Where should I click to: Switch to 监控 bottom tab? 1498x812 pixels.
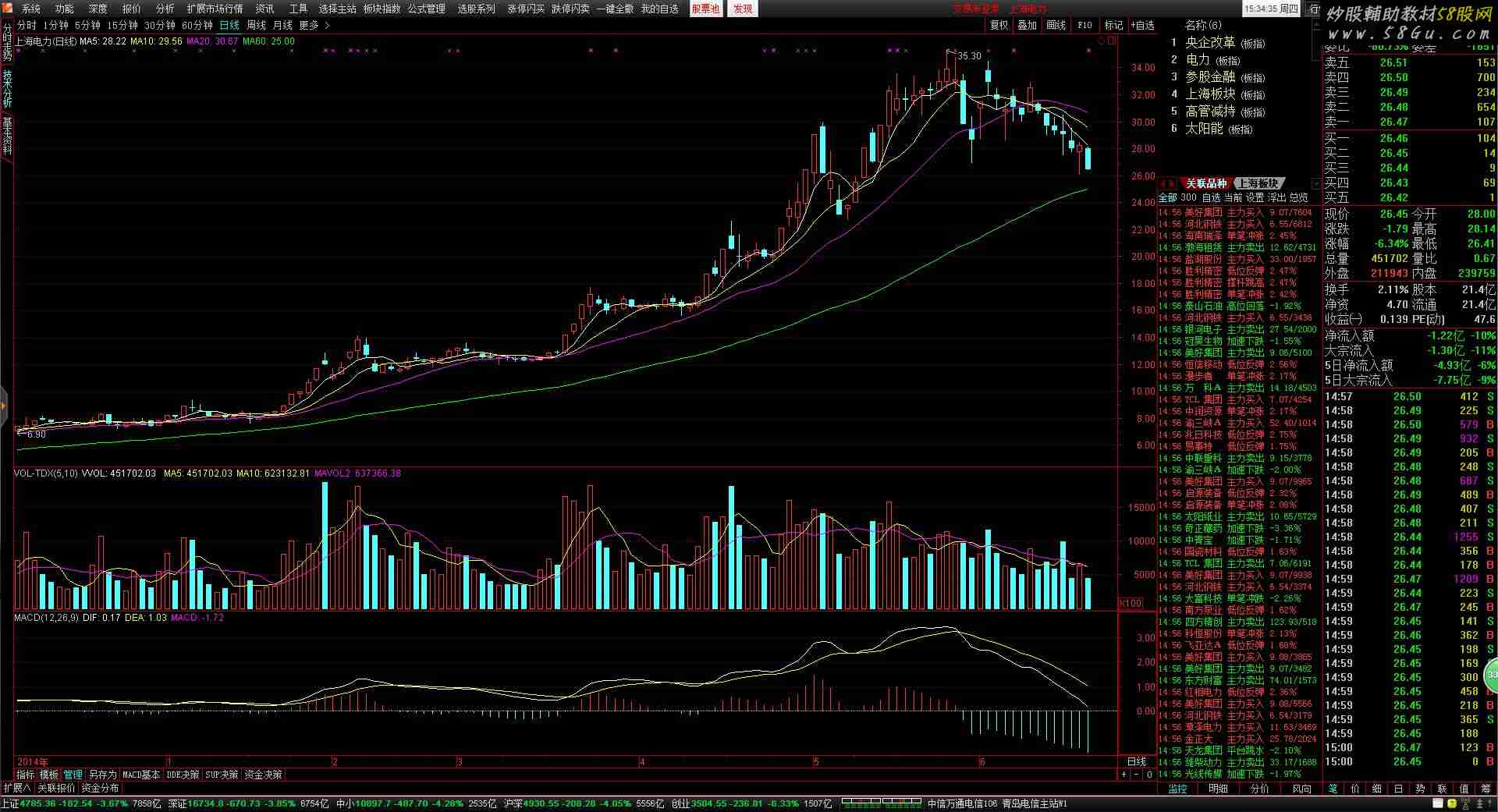[1178, 789]
